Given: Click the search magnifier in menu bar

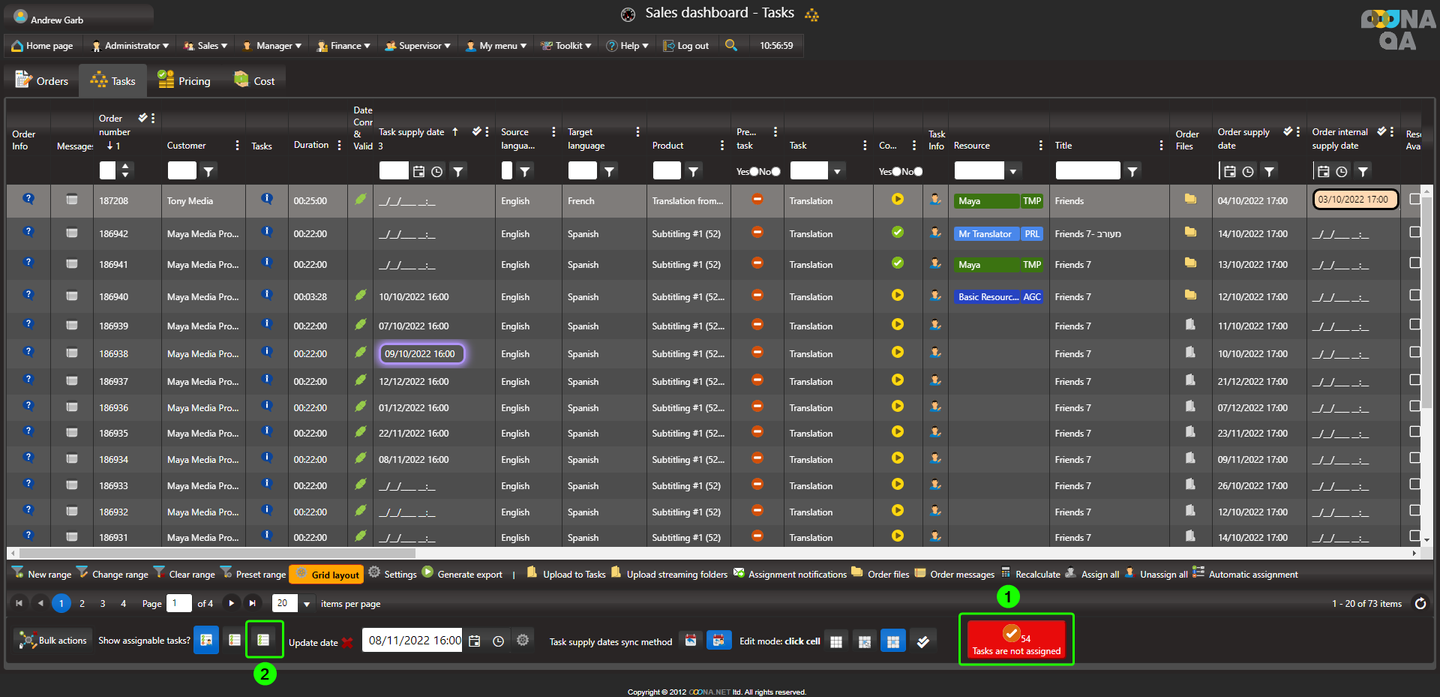Looking at the screenshot, I should tap(731, 46).
